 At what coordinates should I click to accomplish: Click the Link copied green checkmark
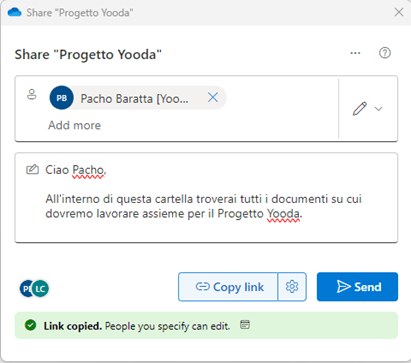[31, 325]
